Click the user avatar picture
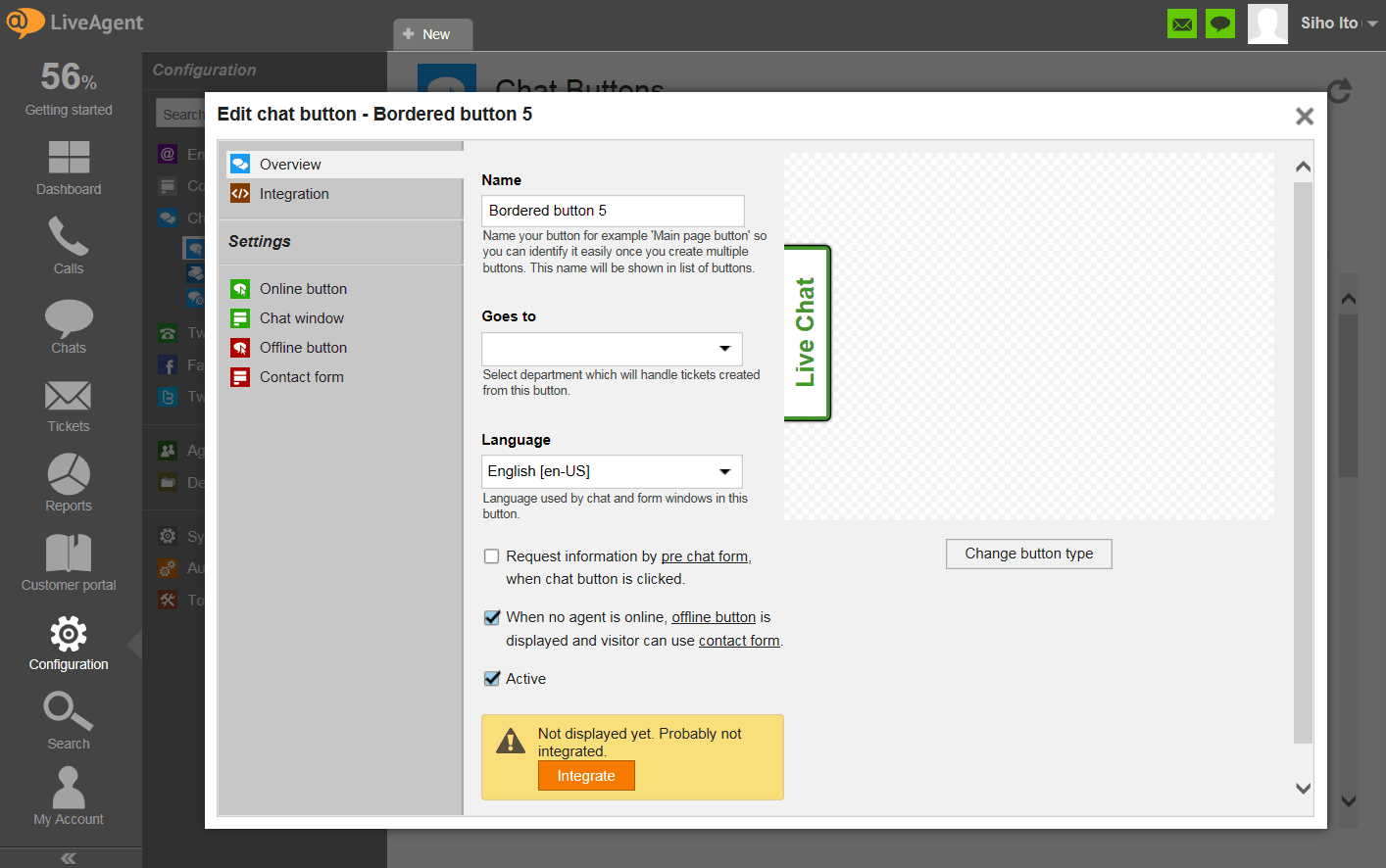Screen dimensions: 1386x868 click(x=1267, y=24)
